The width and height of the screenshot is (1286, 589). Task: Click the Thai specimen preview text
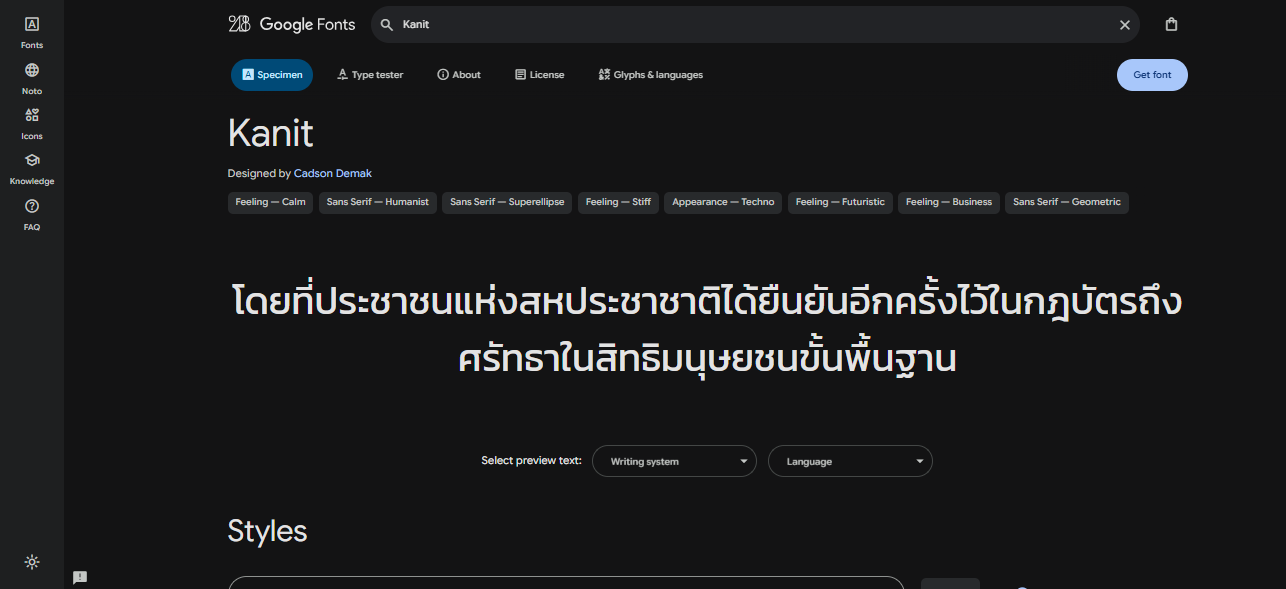707,330
